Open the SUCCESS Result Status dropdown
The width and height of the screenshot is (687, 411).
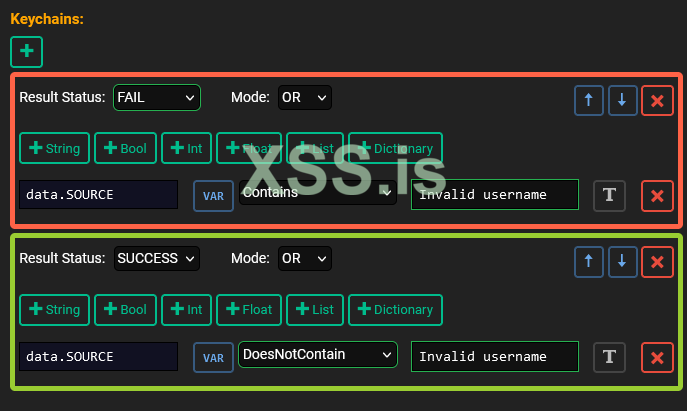pos(157,259)
